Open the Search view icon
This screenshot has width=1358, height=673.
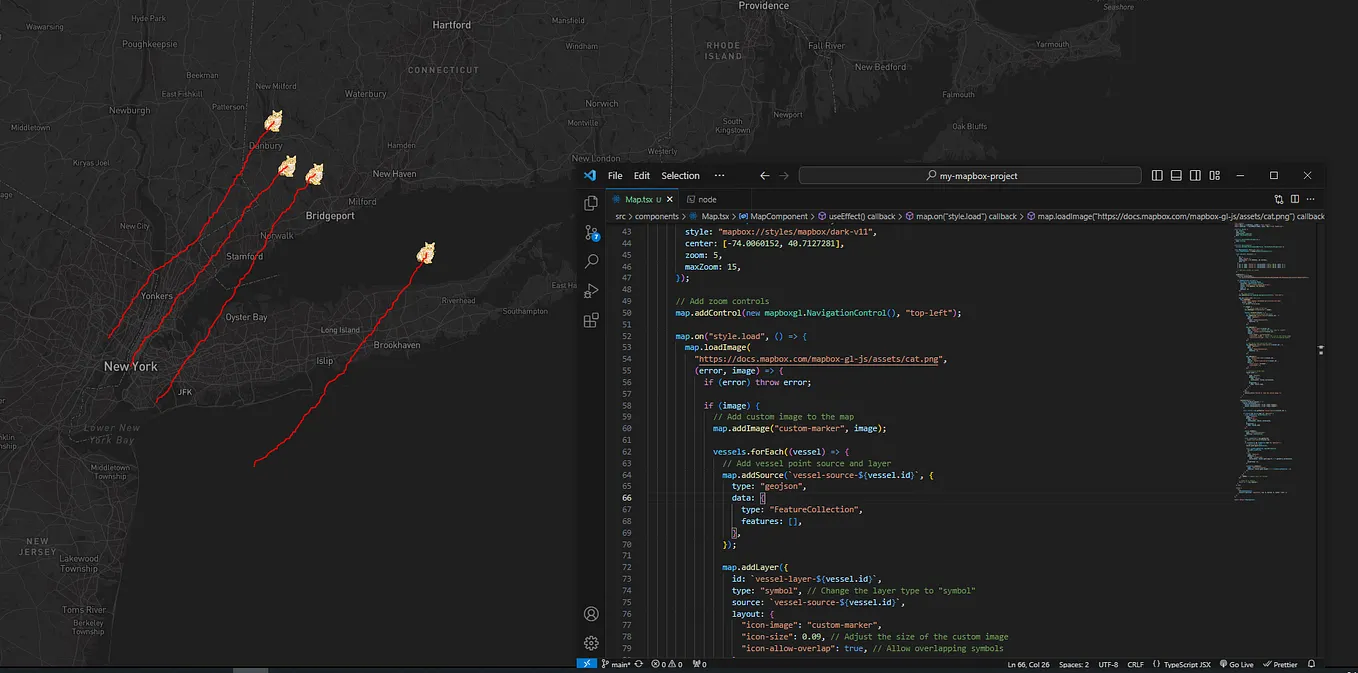591,261
